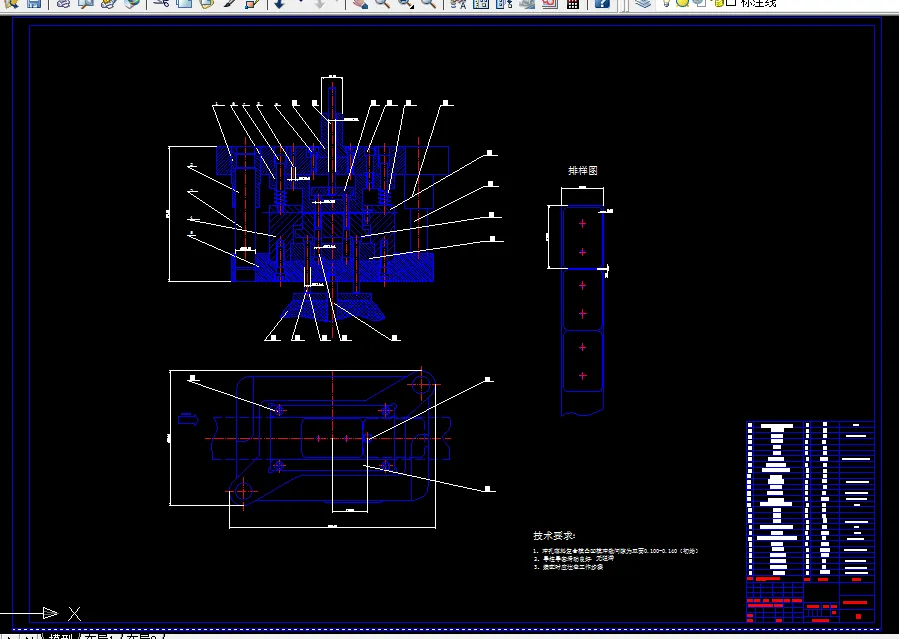Expand the Redo history dropdown arrow
The height and width of the screenshot is (639, 899).
point(339,3)
